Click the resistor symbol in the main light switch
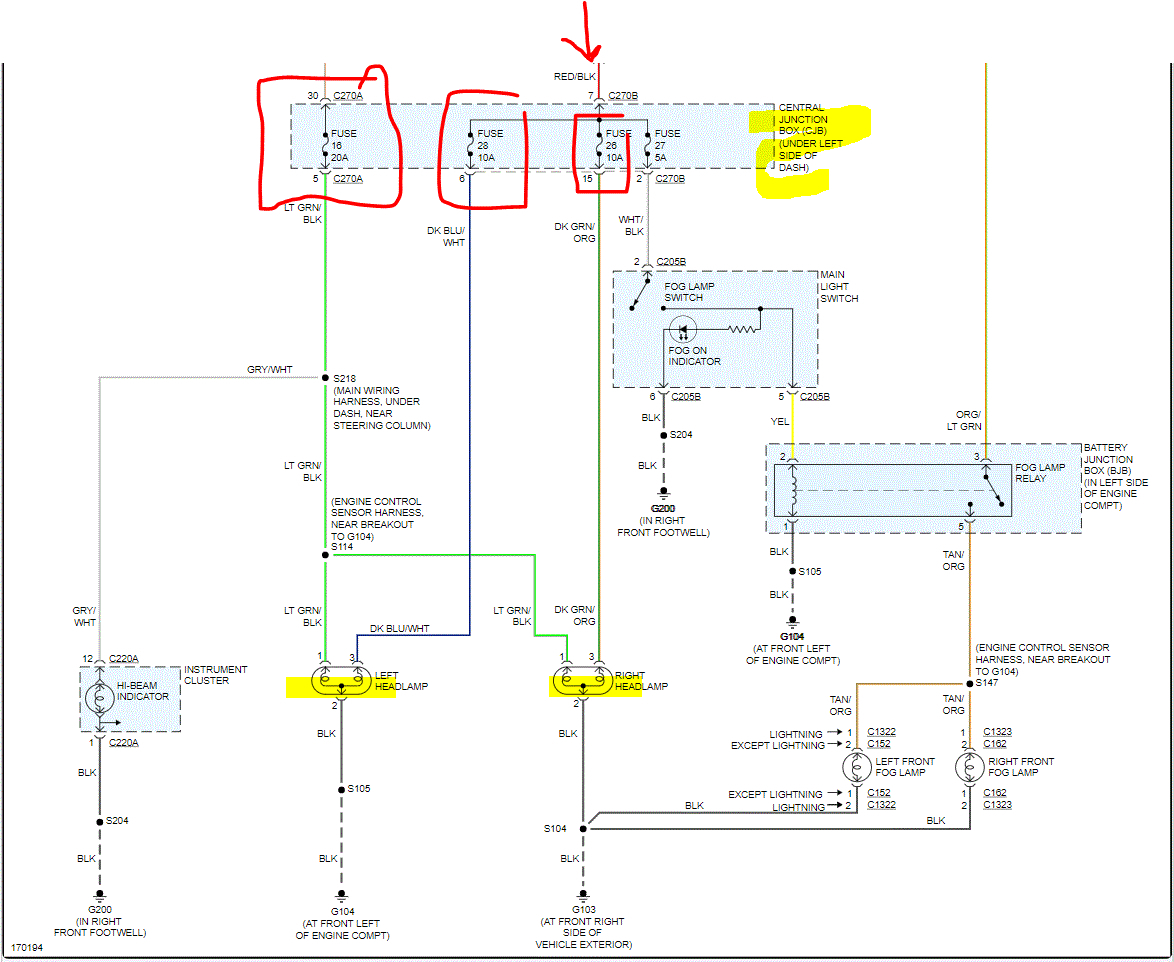Screen dimensions: 1174x962 pos(743,329)
